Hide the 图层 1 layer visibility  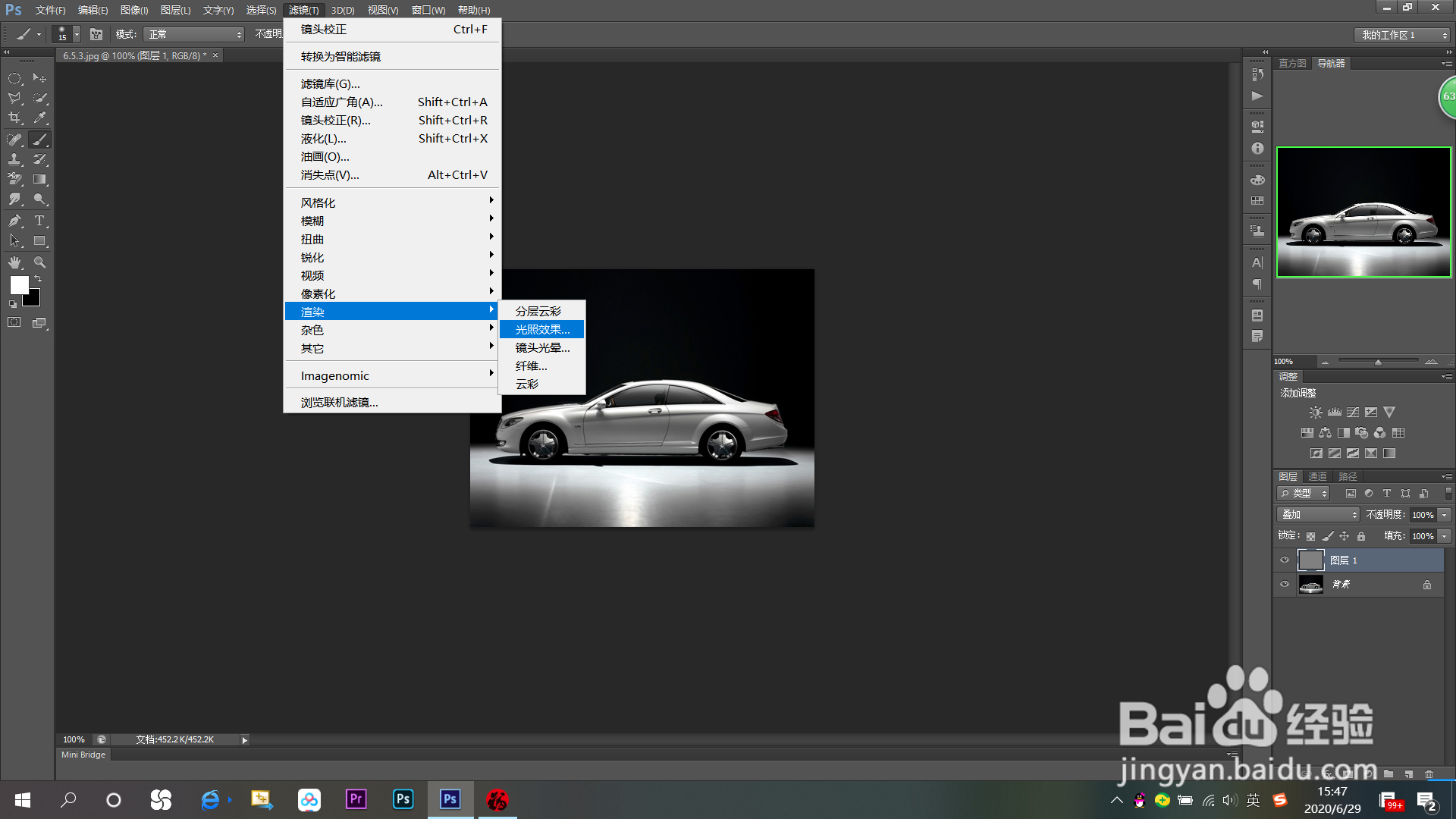pos(1285,560)
